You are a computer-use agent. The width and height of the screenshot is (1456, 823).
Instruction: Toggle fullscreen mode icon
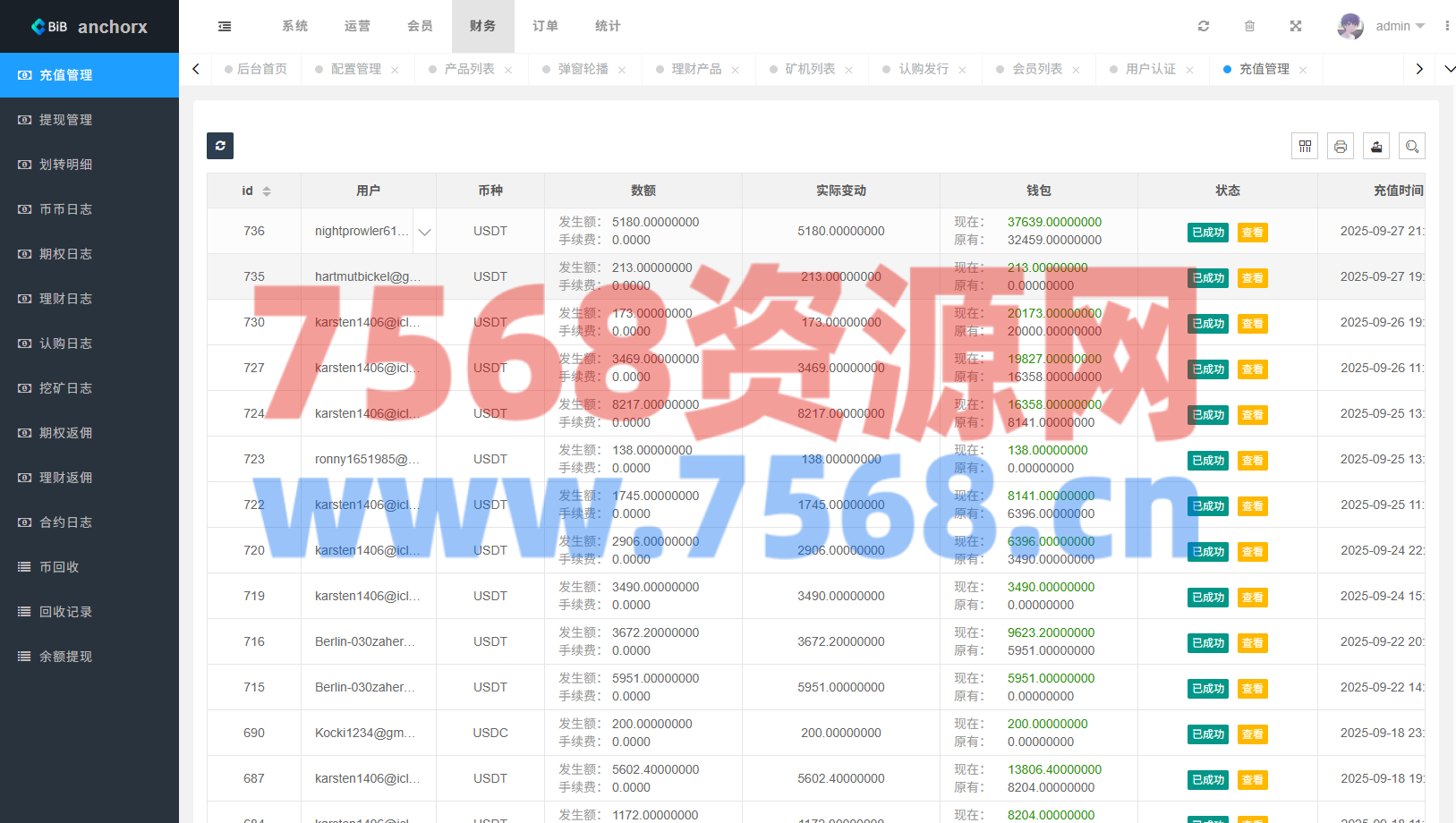[x=1295, y=27]
